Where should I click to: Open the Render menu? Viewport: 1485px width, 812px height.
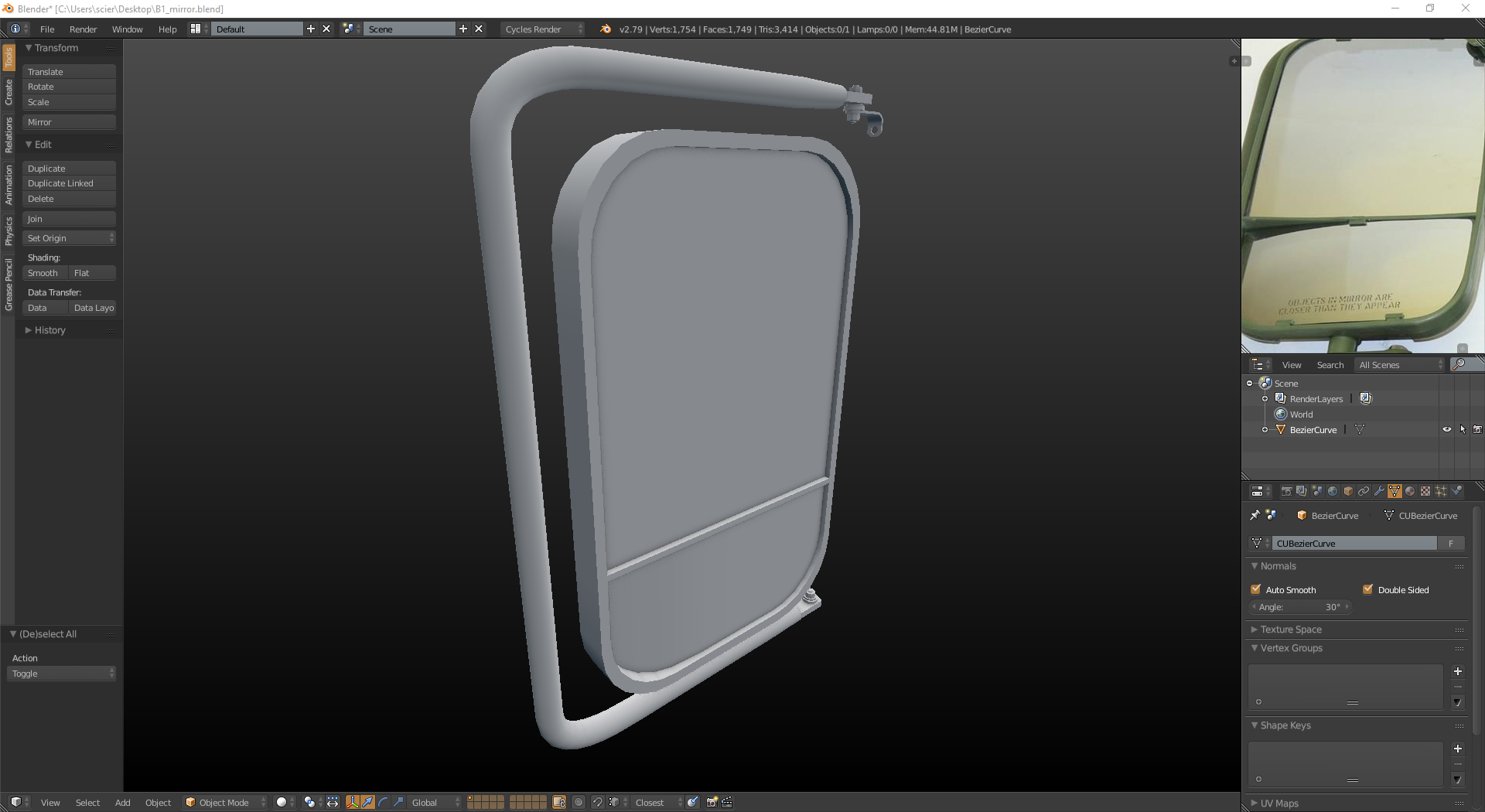point(83,29)
